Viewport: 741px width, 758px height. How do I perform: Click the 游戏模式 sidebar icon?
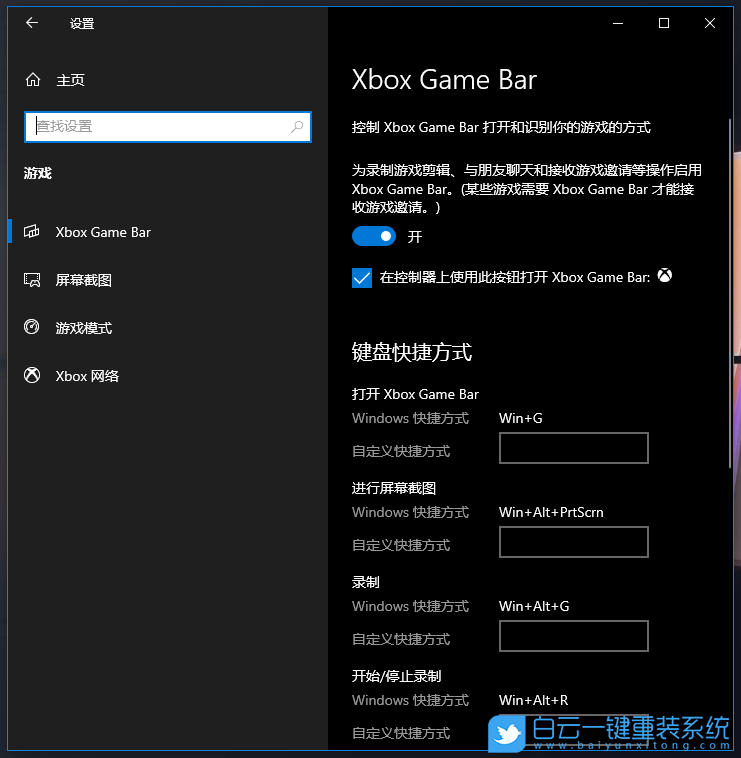32,327
